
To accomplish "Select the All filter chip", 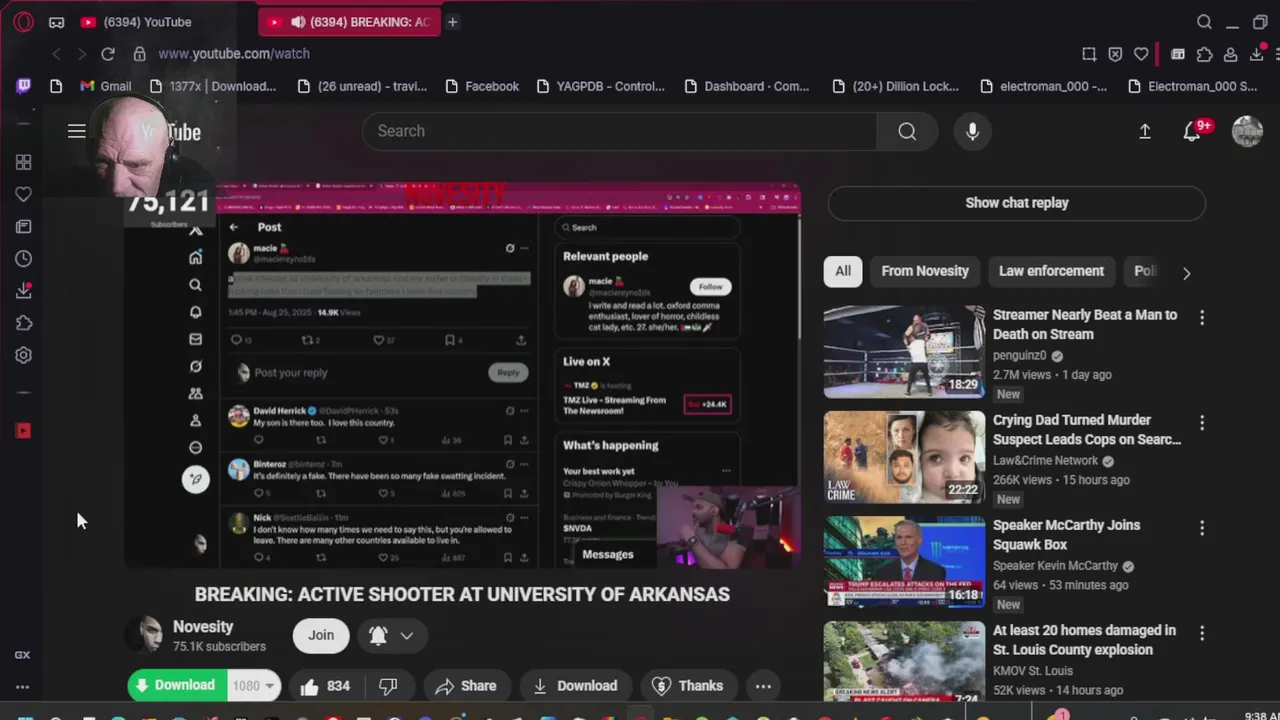I will 843,271.
